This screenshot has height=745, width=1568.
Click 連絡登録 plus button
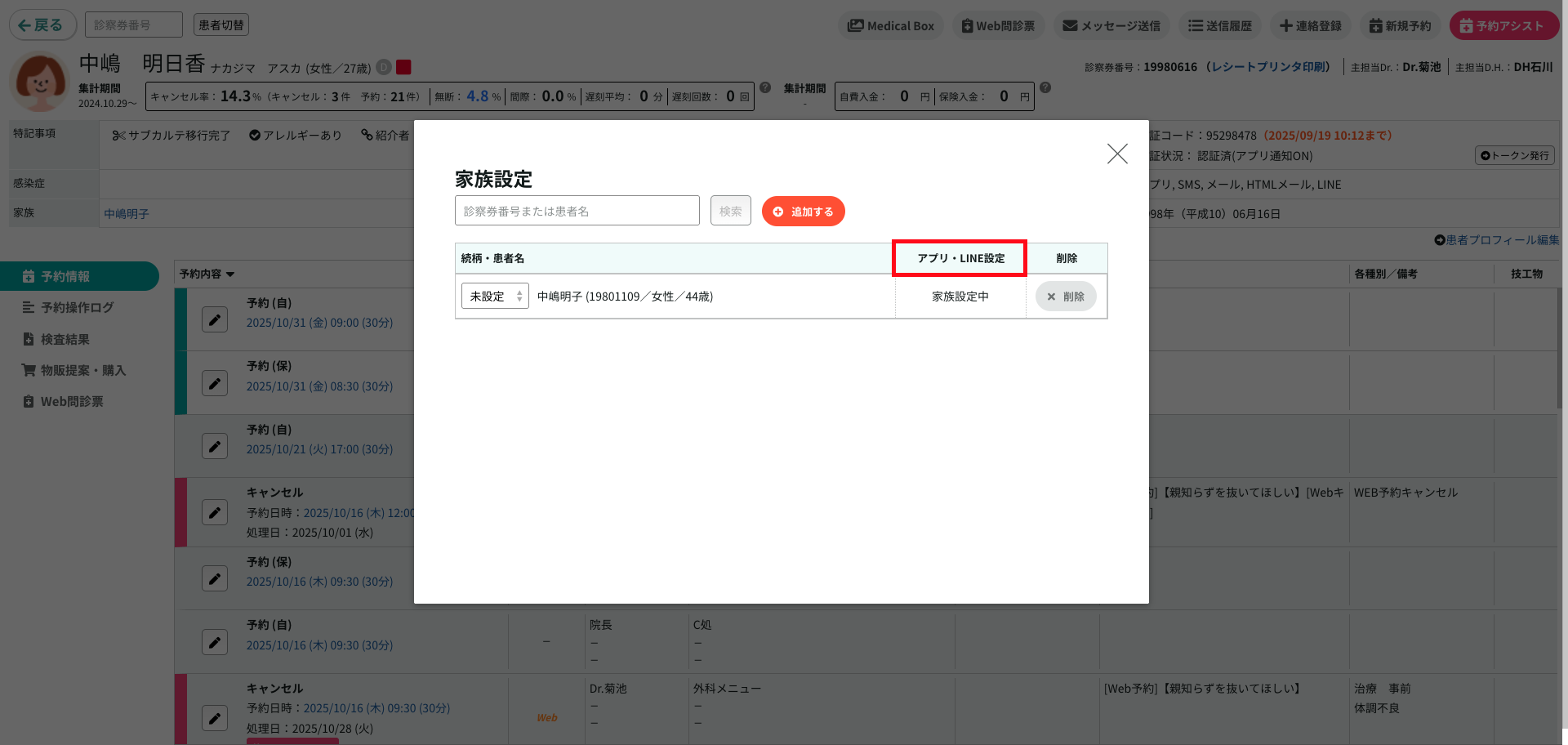pos(1310,26)
